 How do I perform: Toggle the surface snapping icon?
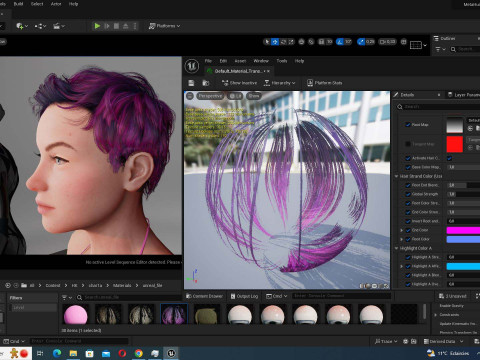311,42
